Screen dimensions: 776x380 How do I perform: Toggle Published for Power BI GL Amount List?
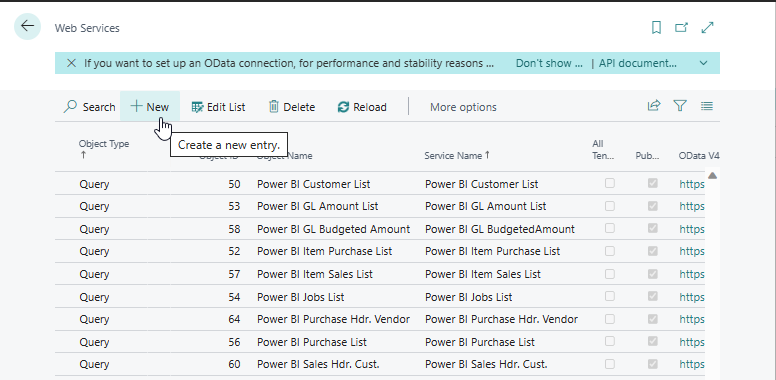tap(653, 205)
